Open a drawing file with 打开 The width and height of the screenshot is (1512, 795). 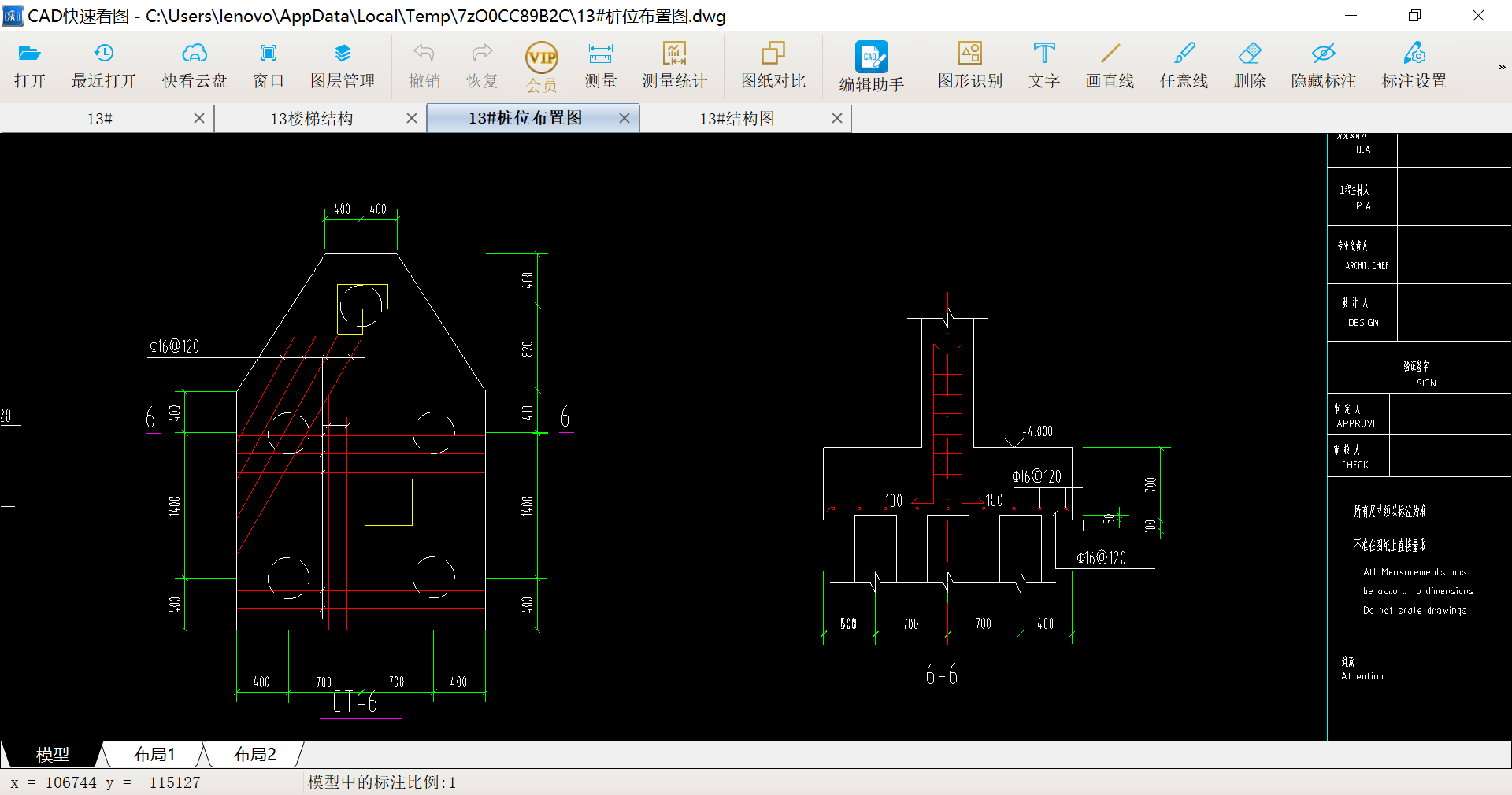pyautogui.click(x=30, y=66)
